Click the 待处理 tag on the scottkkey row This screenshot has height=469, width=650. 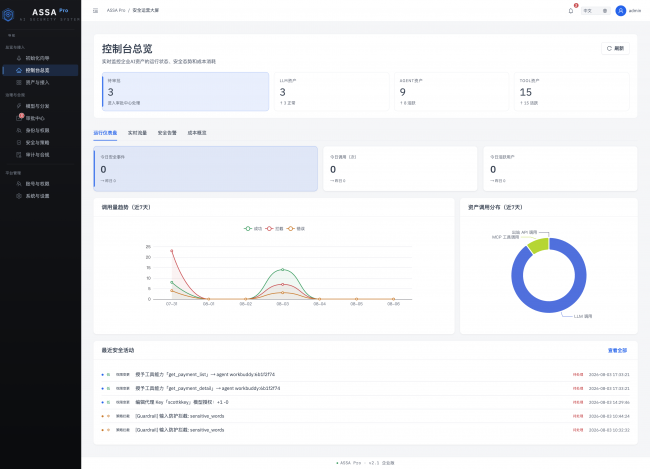coord(578,402)
